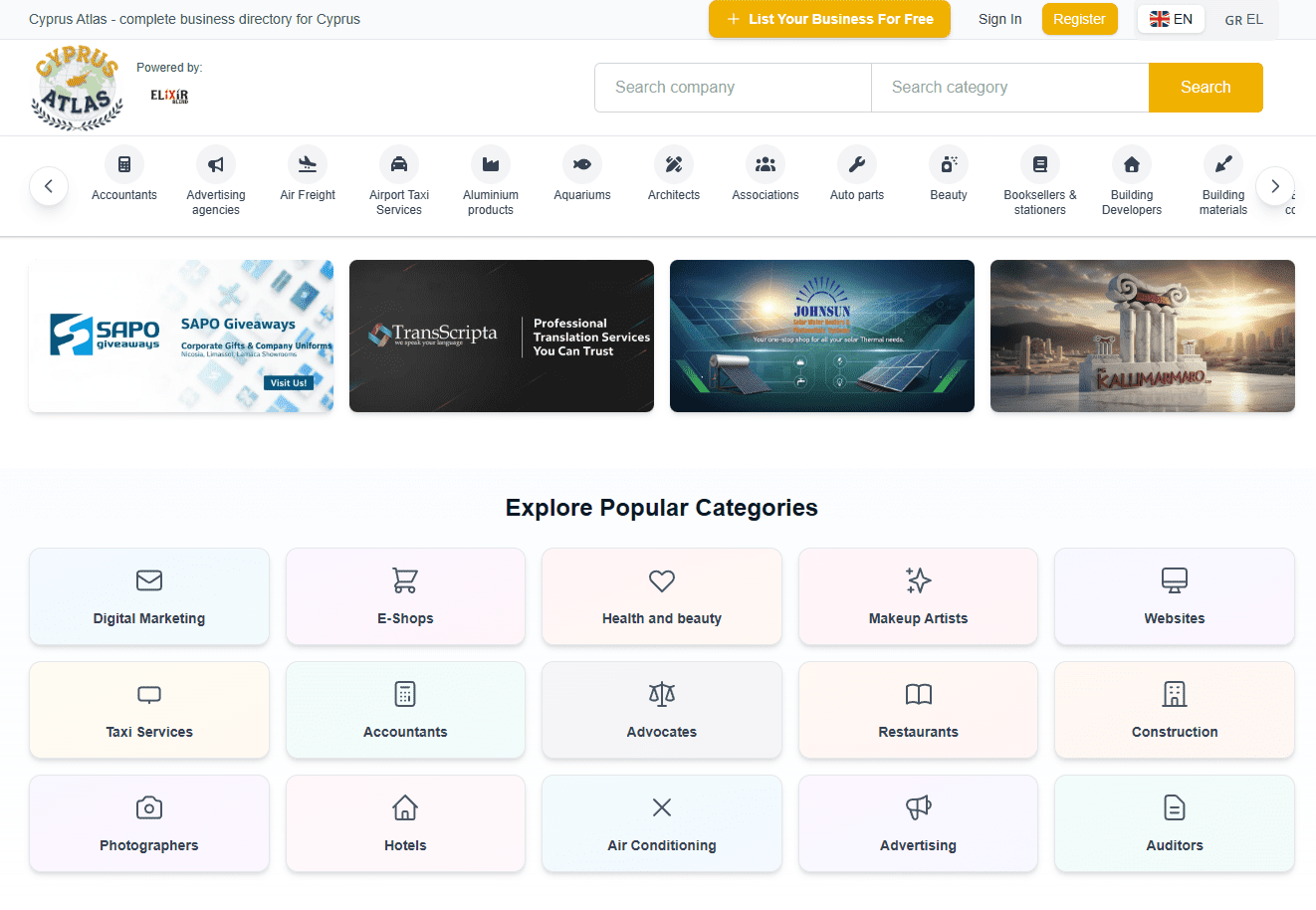This screenshot has height=910, width=1316.
Task: Select the Air Freight plane icon
Action: (308, 164)
